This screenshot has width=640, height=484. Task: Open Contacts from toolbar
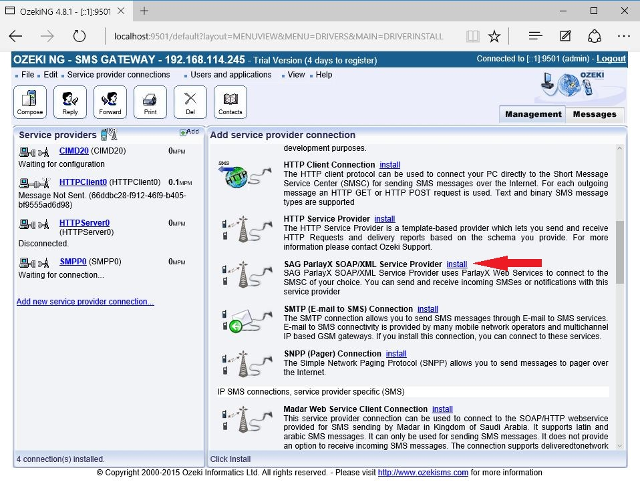(230, 102)
